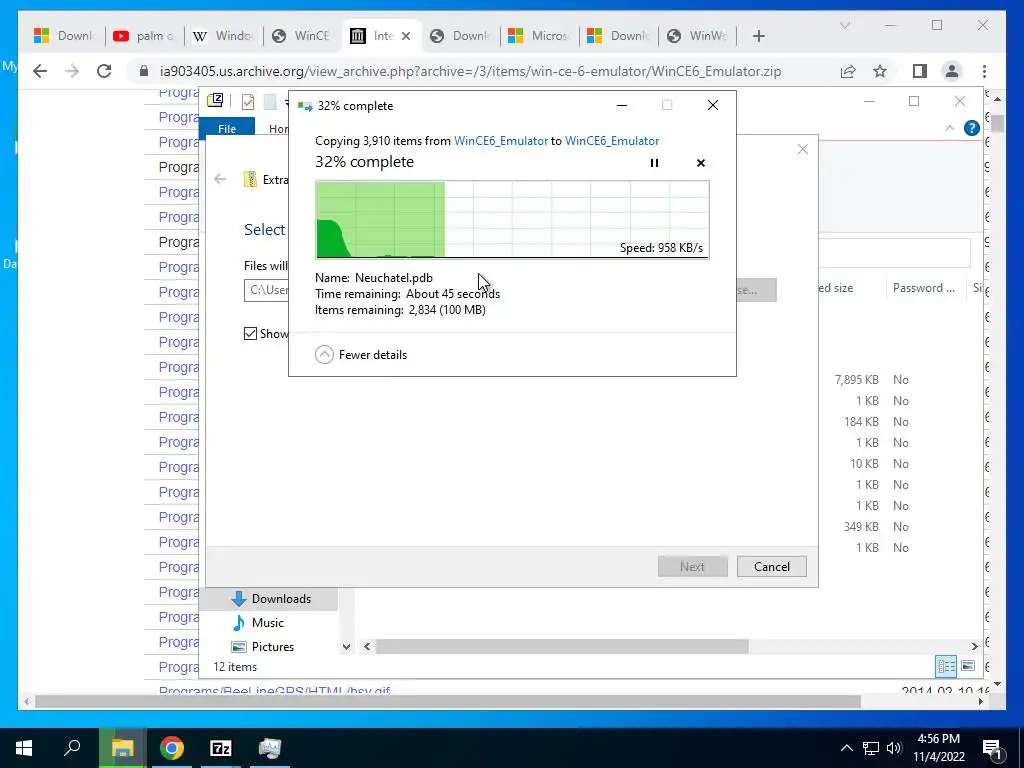Image resolution: width=1024 pixels, height=768 pixels.
Task: Close the Extract wizard dialog
Action: (x=803, y=150)
